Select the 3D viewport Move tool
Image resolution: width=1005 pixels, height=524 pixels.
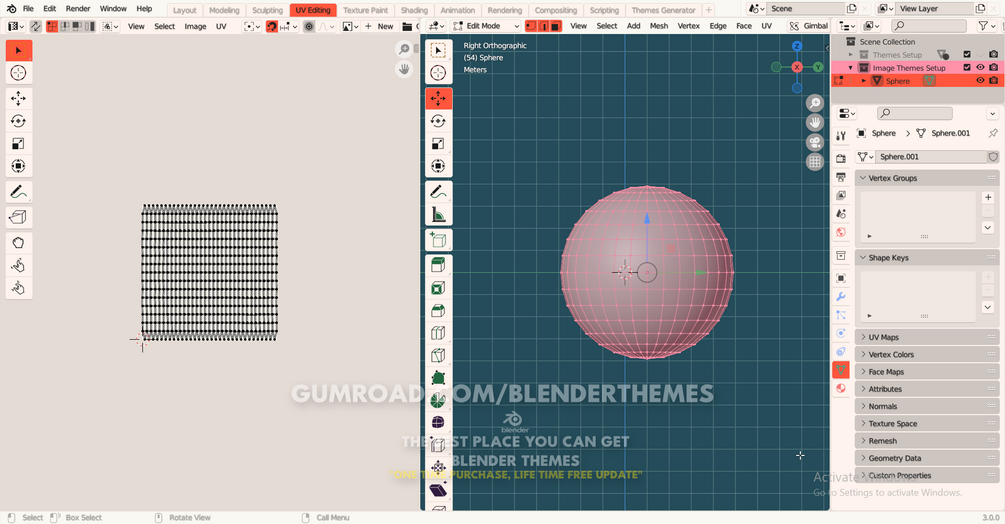click(x=438, y=99)
